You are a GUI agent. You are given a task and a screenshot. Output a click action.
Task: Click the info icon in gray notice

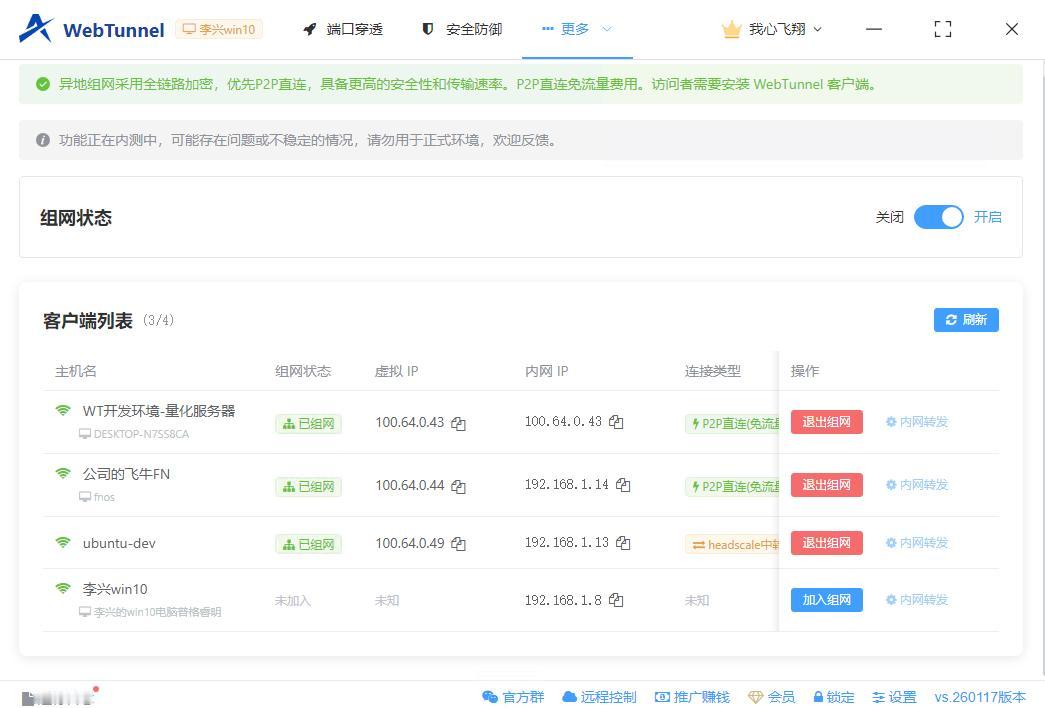coord(43,140)
